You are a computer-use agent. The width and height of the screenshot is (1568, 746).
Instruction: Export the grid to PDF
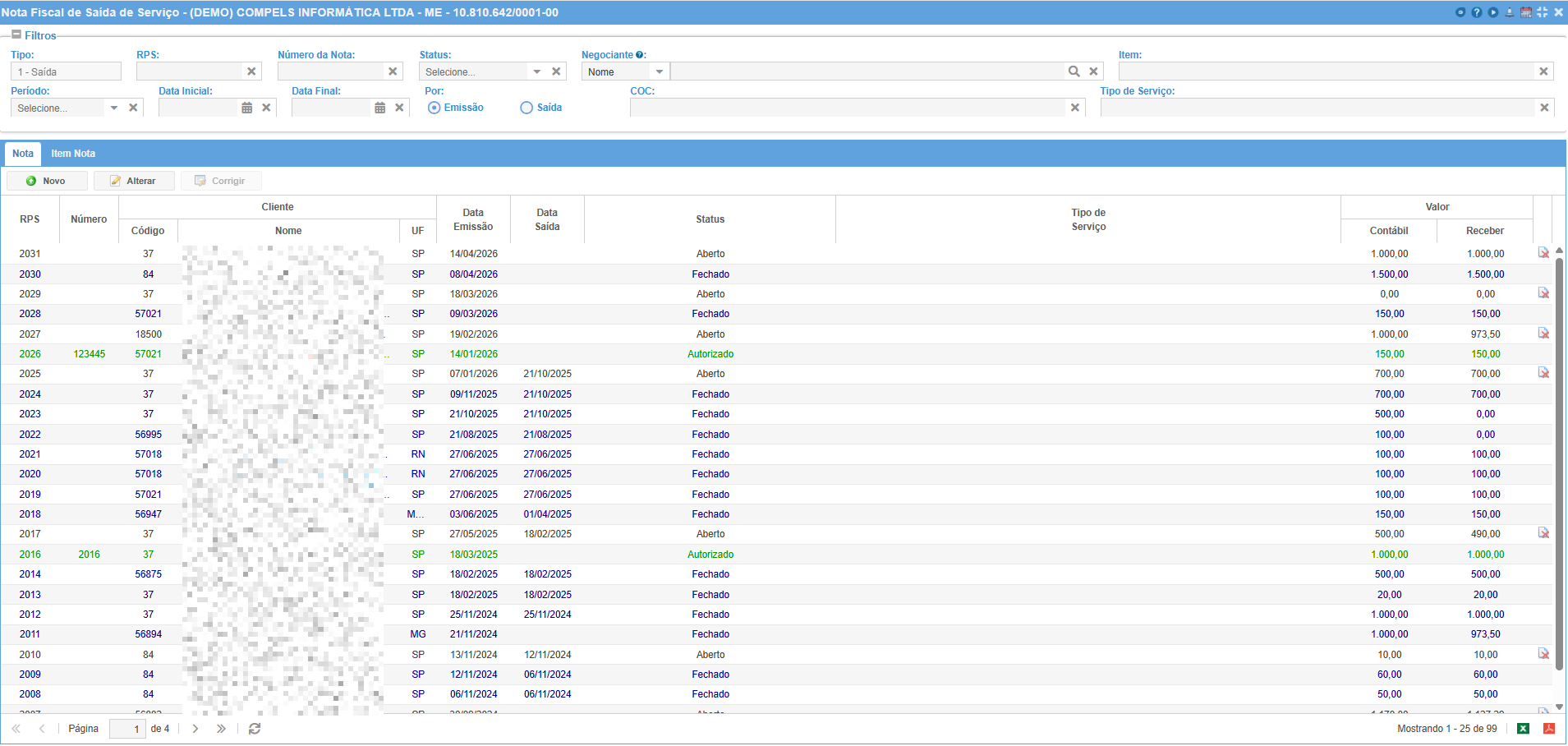click(1549, 729)
